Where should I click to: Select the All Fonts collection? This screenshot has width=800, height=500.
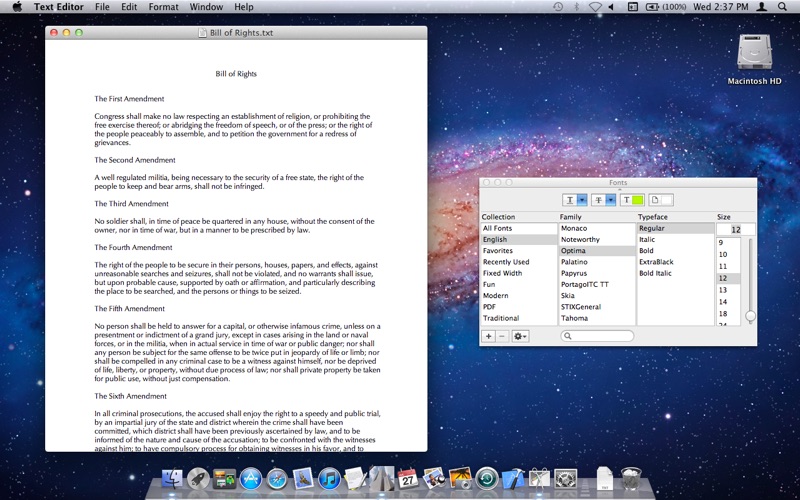pyautogui.click(x=519, y=228)
